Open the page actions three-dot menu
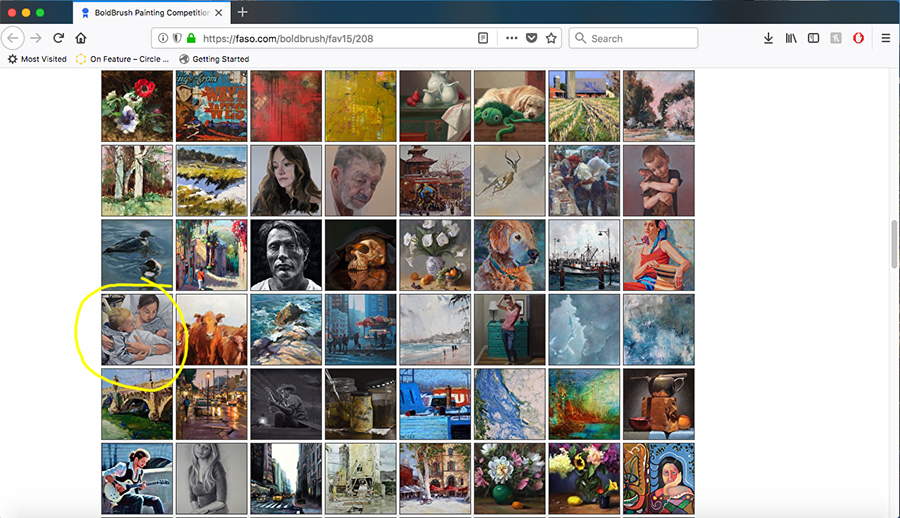Image resolution: width=900 pixels, height=518 pixels. pyautogui.click(x=511, y=38)
